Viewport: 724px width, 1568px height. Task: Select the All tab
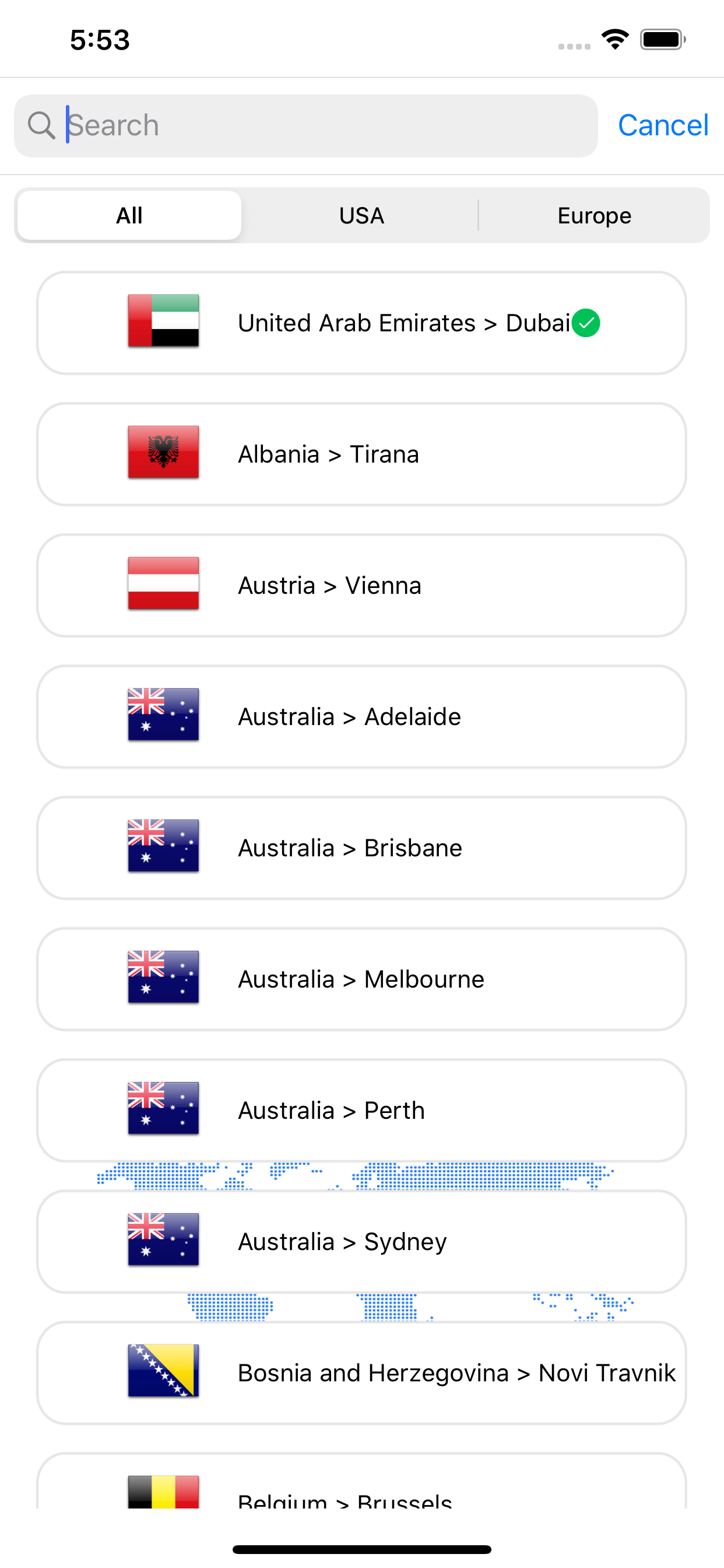[x=128, y=215]
